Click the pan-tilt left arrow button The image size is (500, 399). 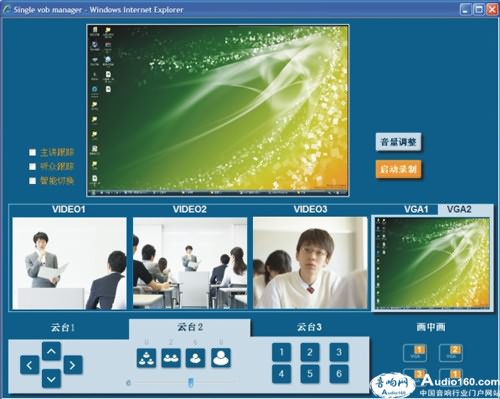30,365
